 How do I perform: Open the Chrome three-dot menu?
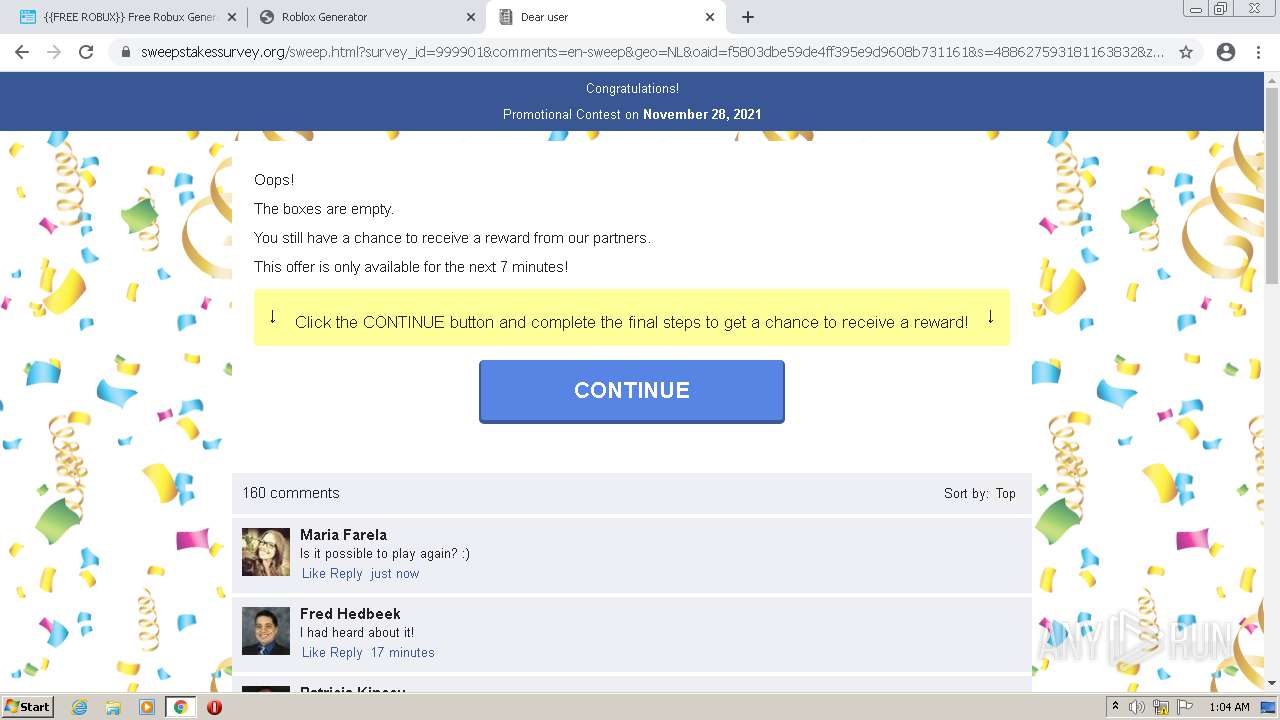coord(1258,52)
